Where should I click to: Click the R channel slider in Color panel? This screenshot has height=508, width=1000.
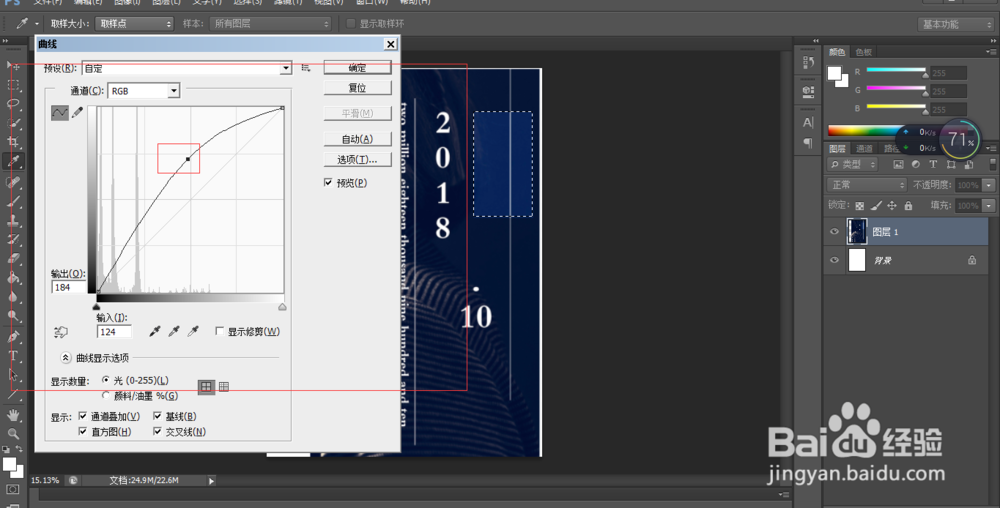pos(896,69)
